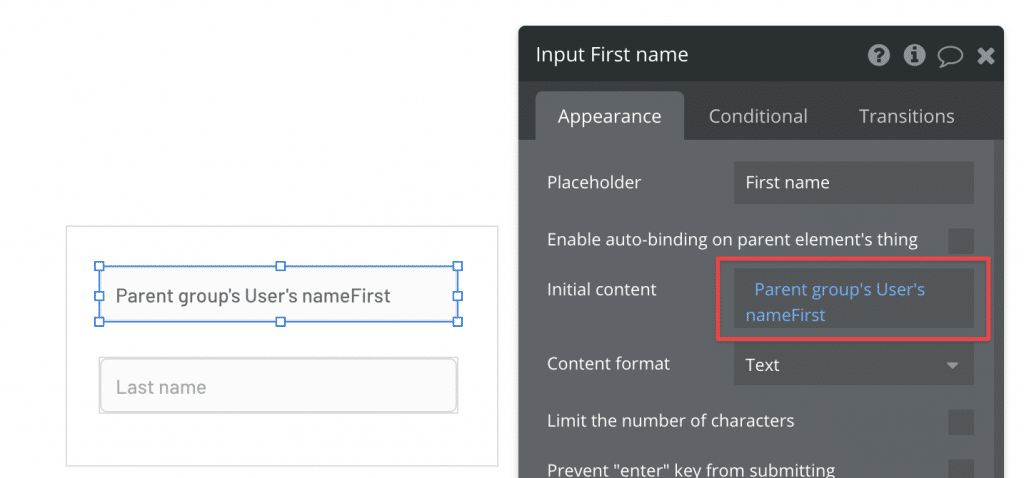
Task: Click the comment speech bubble icon
Action: coord(949,56)
